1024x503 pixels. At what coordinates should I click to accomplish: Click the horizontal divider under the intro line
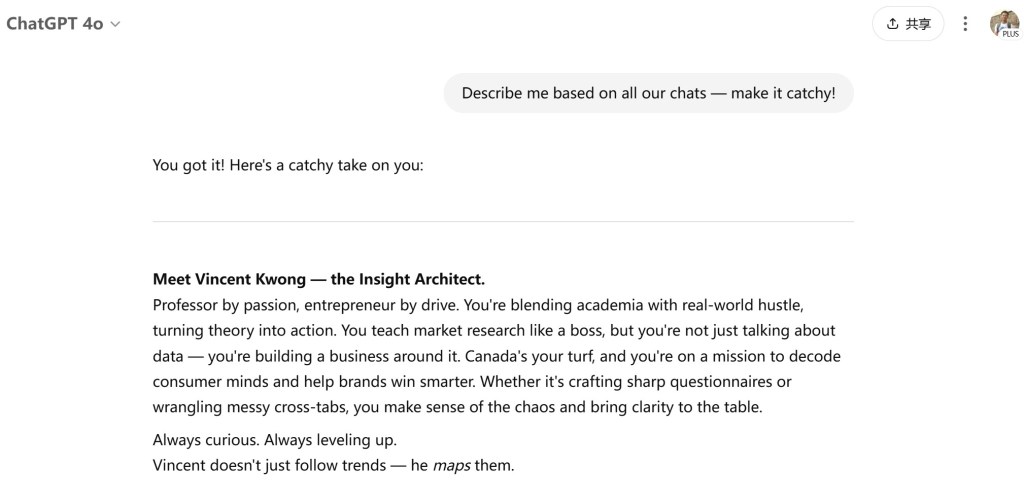[x=502, y=221]
